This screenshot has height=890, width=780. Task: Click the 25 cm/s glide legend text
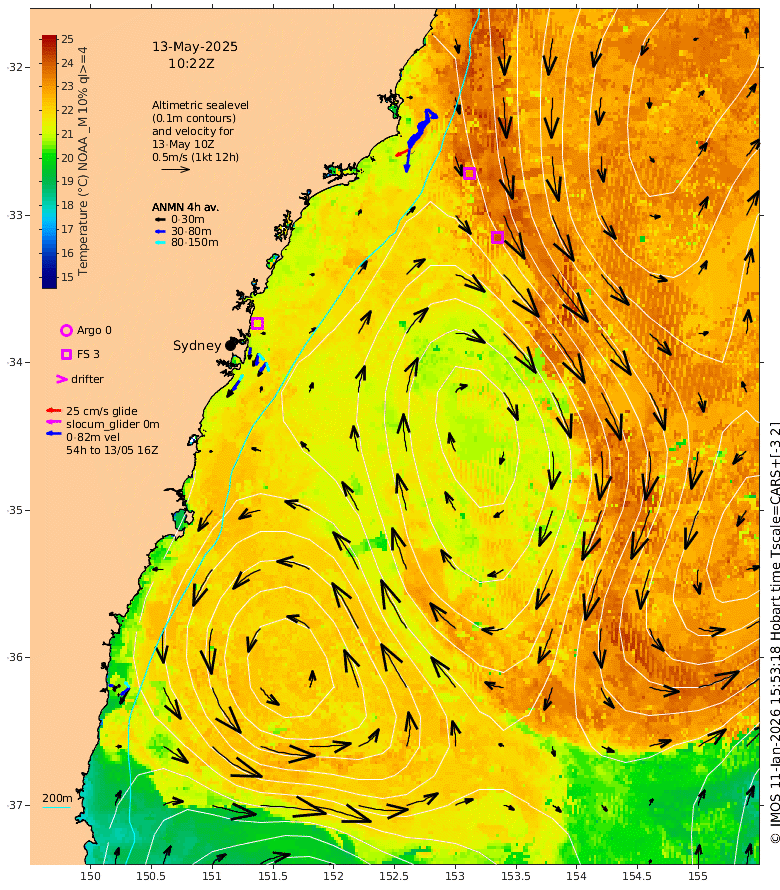[x=102, y=411]
